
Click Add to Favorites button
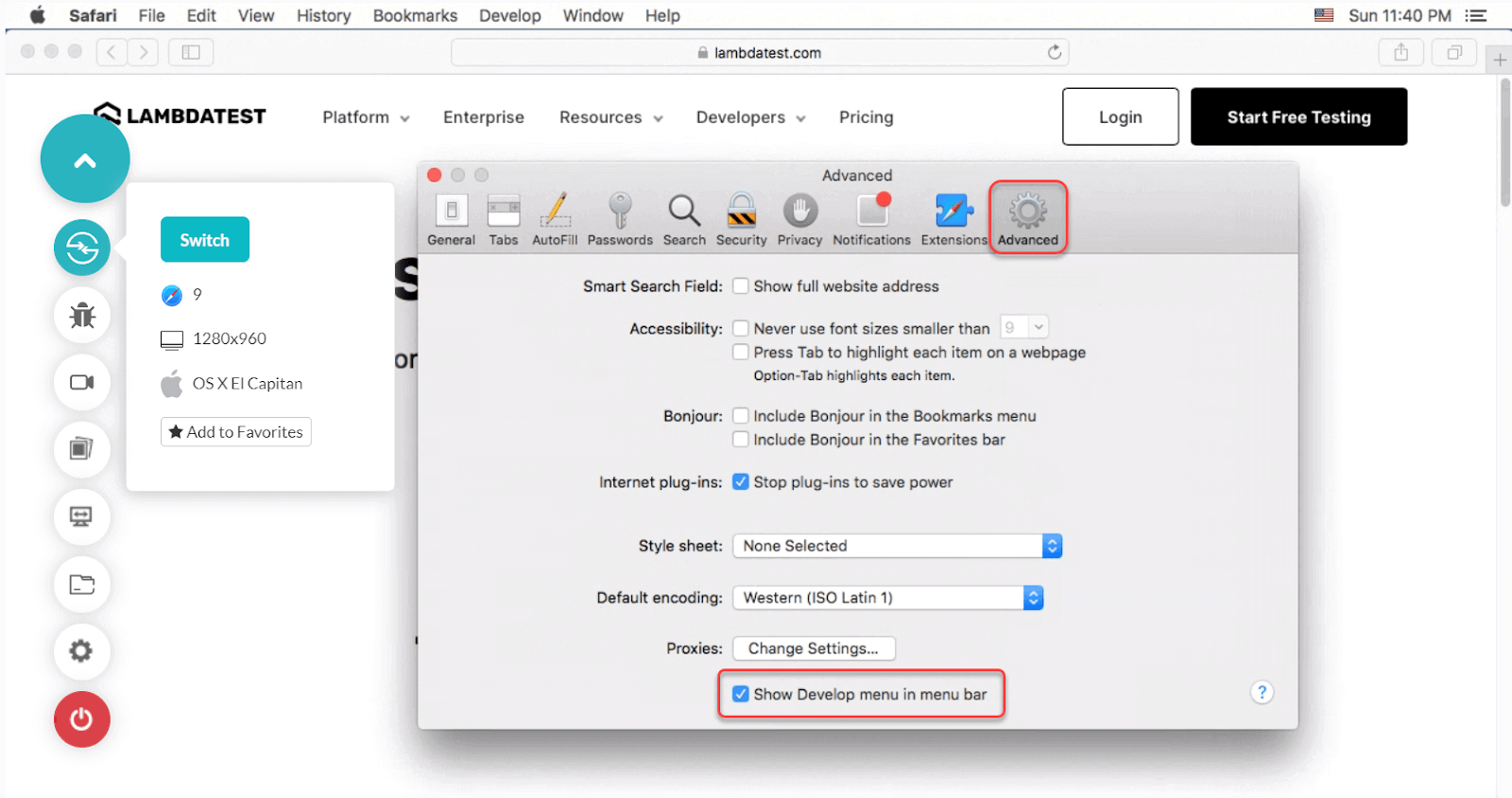[x=236, y=432]
